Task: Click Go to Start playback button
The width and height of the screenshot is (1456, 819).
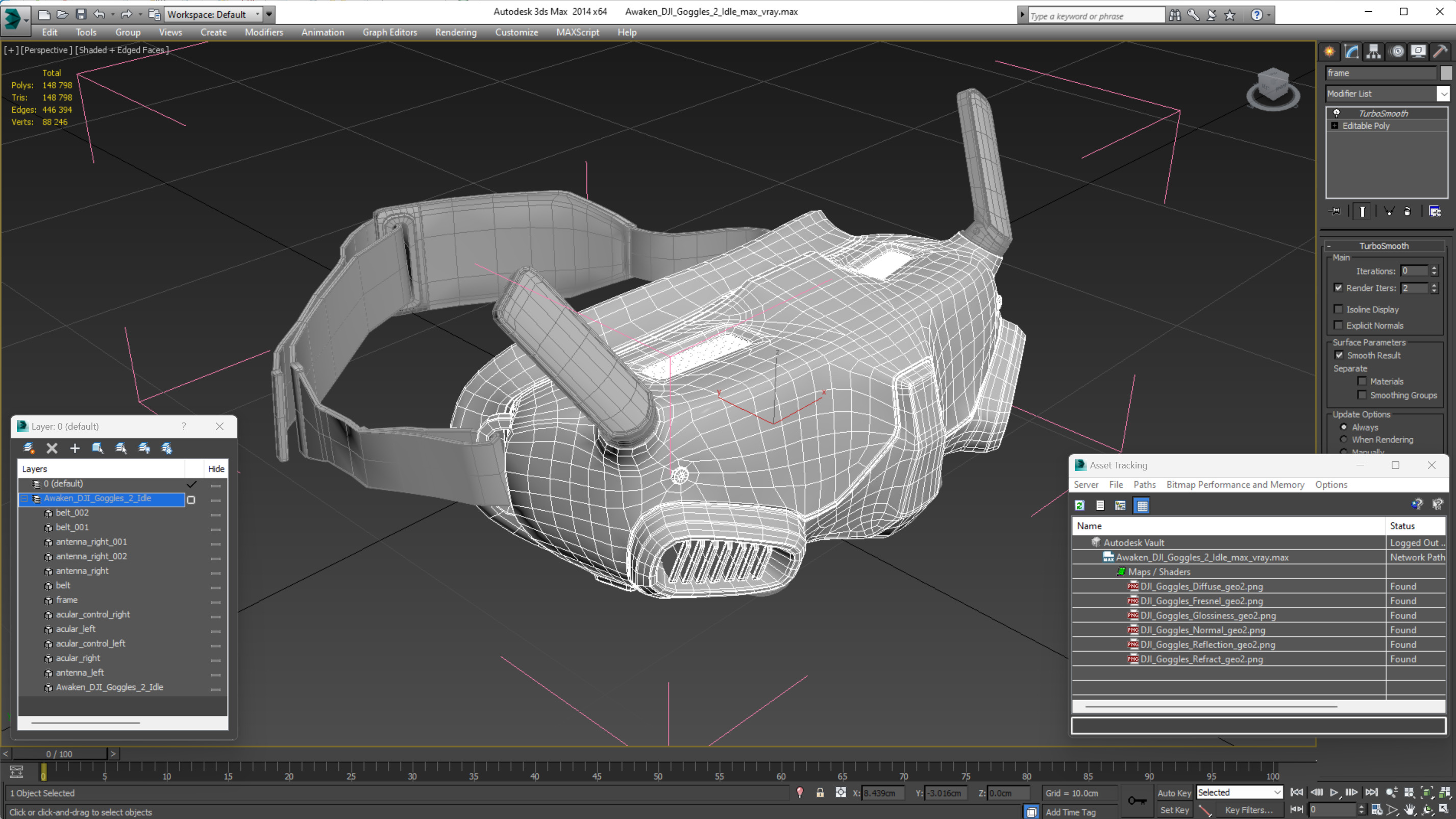Action: point(1297,792)
